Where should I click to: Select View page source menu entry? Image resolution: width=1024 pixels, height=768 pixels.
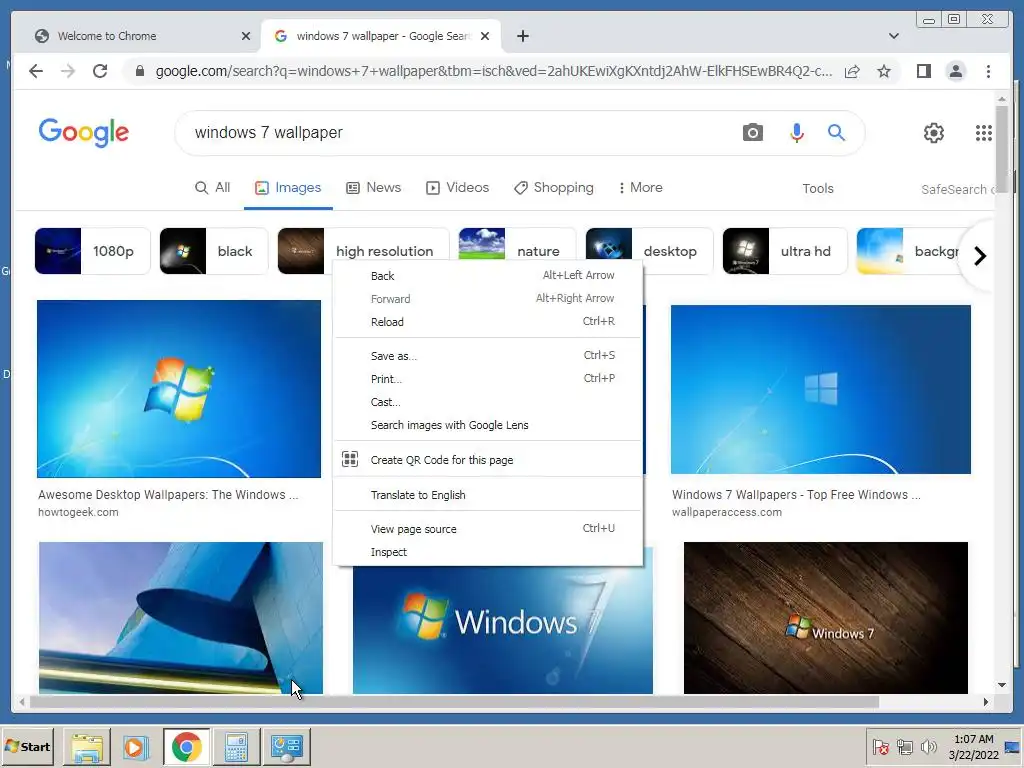(487, 529)
